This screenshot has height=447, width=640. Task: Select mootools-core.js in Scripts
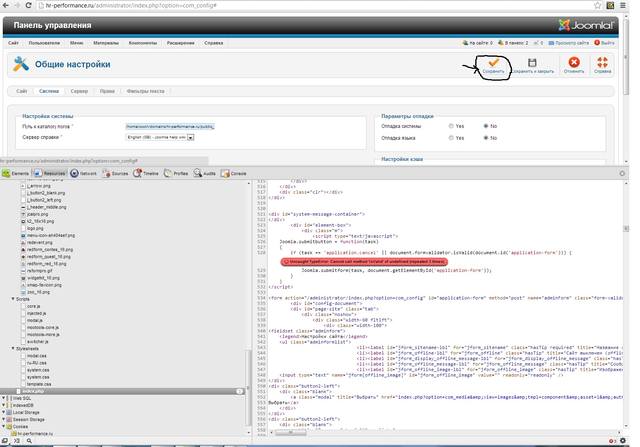click(43, 327)
